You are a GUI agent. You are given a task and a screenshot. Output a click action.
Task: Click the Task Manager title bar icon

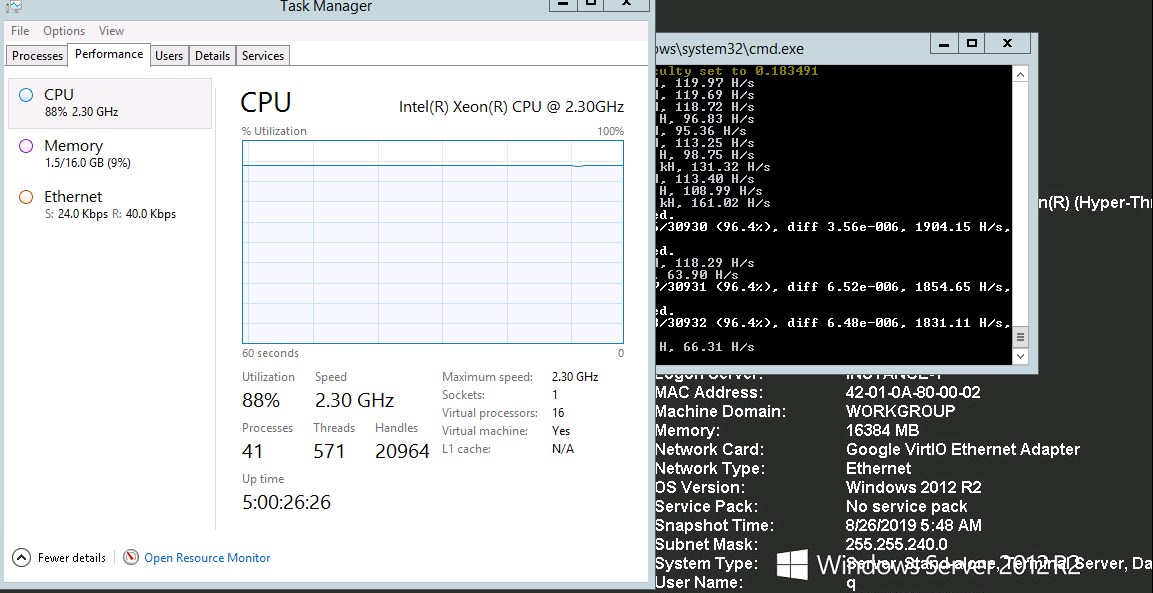13,5
